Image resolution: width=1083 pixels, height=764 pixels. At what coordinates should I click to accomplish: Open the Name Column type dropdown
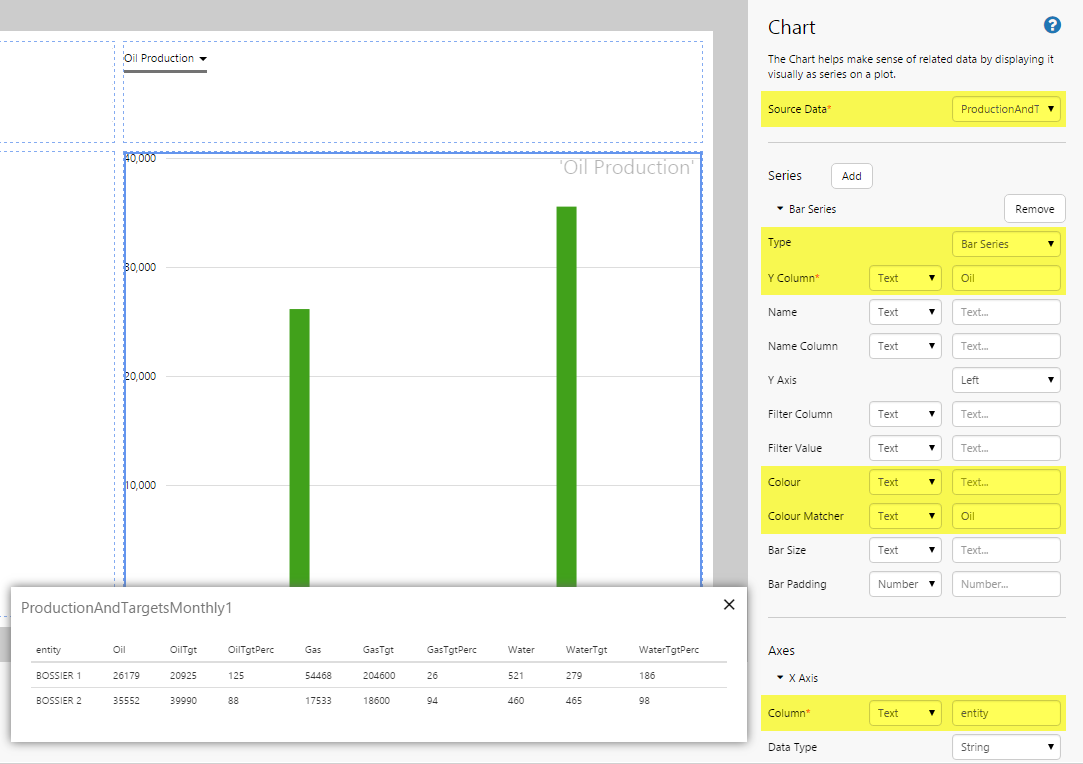904,346
